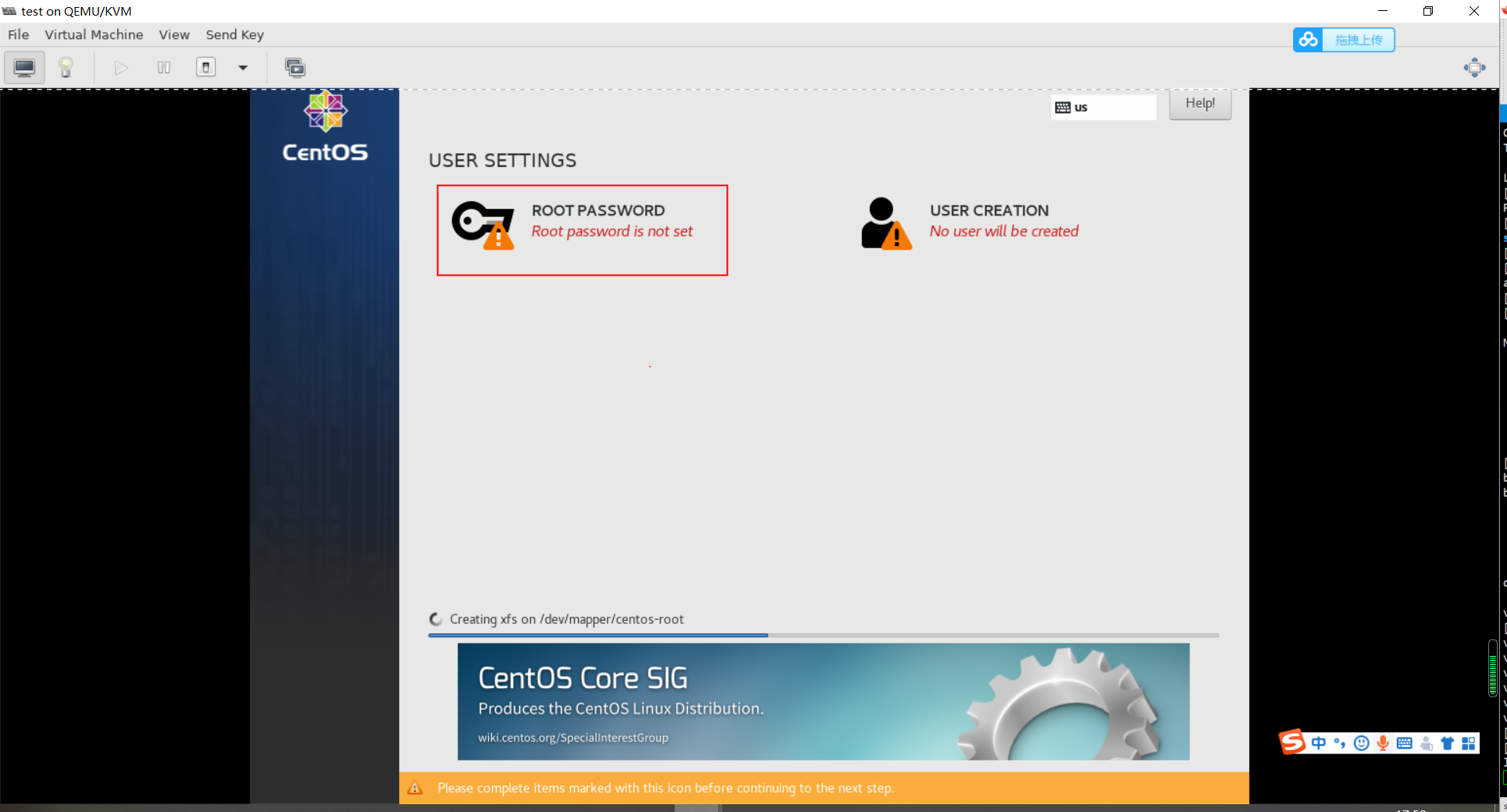Pause the virtual machine
This screenshot has width=1507, height=812.
[164, 68]
